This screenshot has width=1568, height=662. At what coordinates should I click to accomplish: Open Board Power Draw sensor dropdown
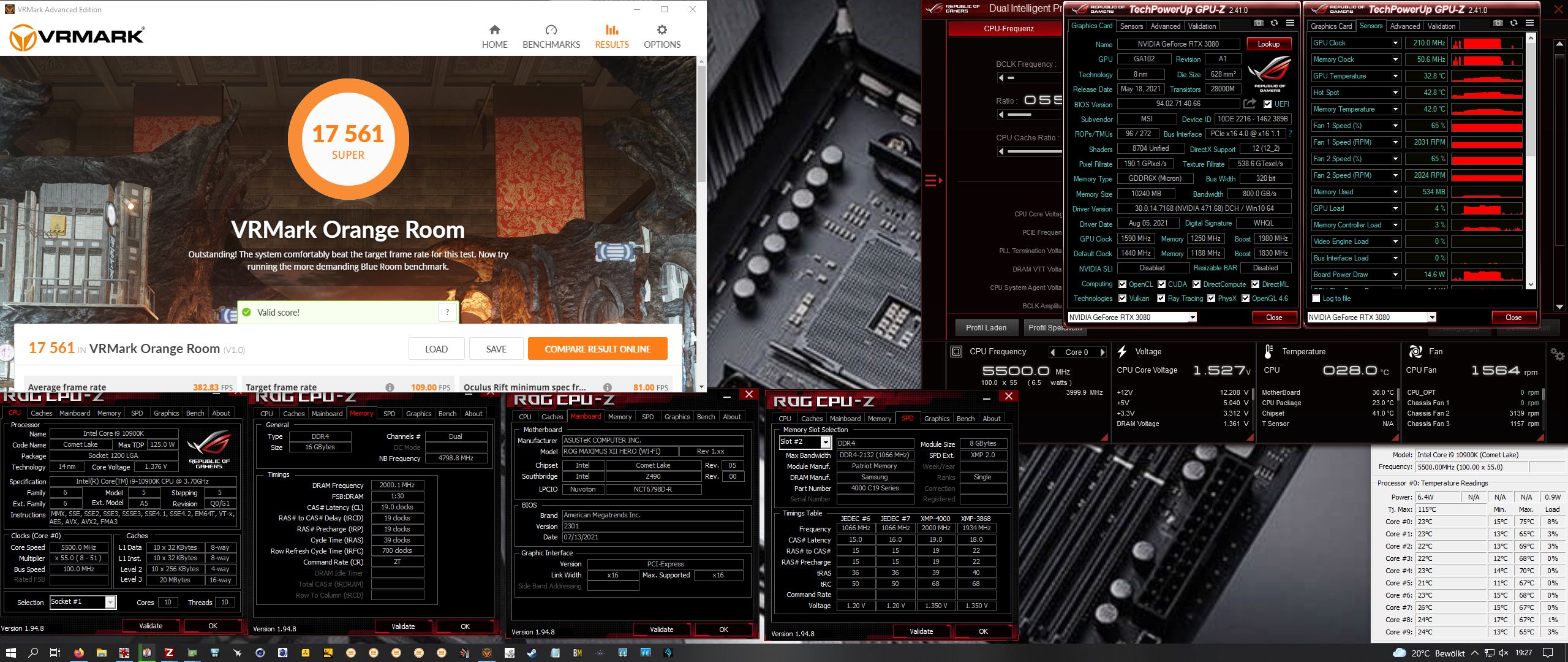(x=1395, y=275)
